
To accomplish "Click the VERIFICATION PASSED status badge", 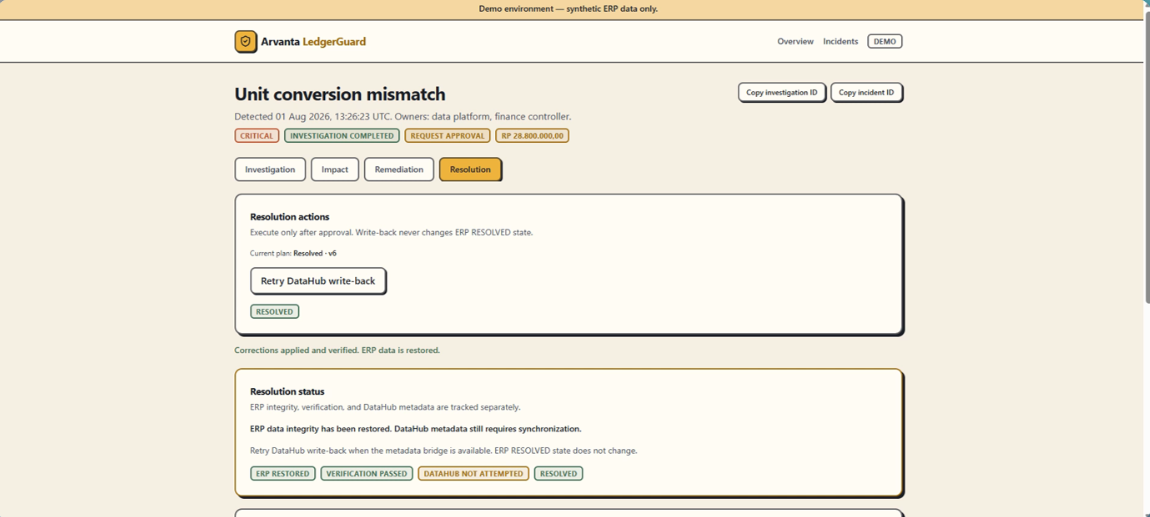I will (x=367, y=474).
